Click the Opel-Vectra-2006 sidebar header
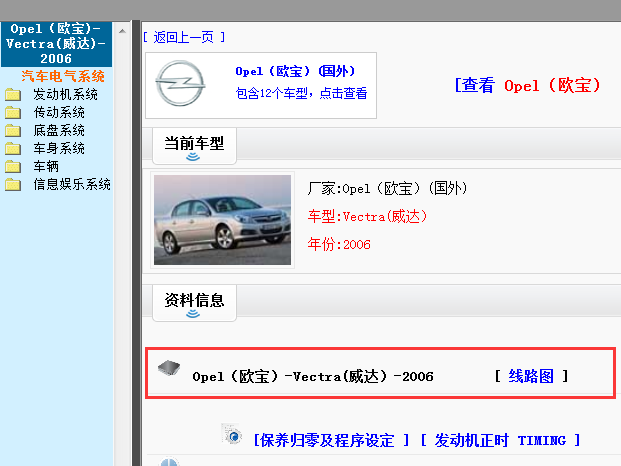Screen dimensions: 621x466 (x=56, y=44)
